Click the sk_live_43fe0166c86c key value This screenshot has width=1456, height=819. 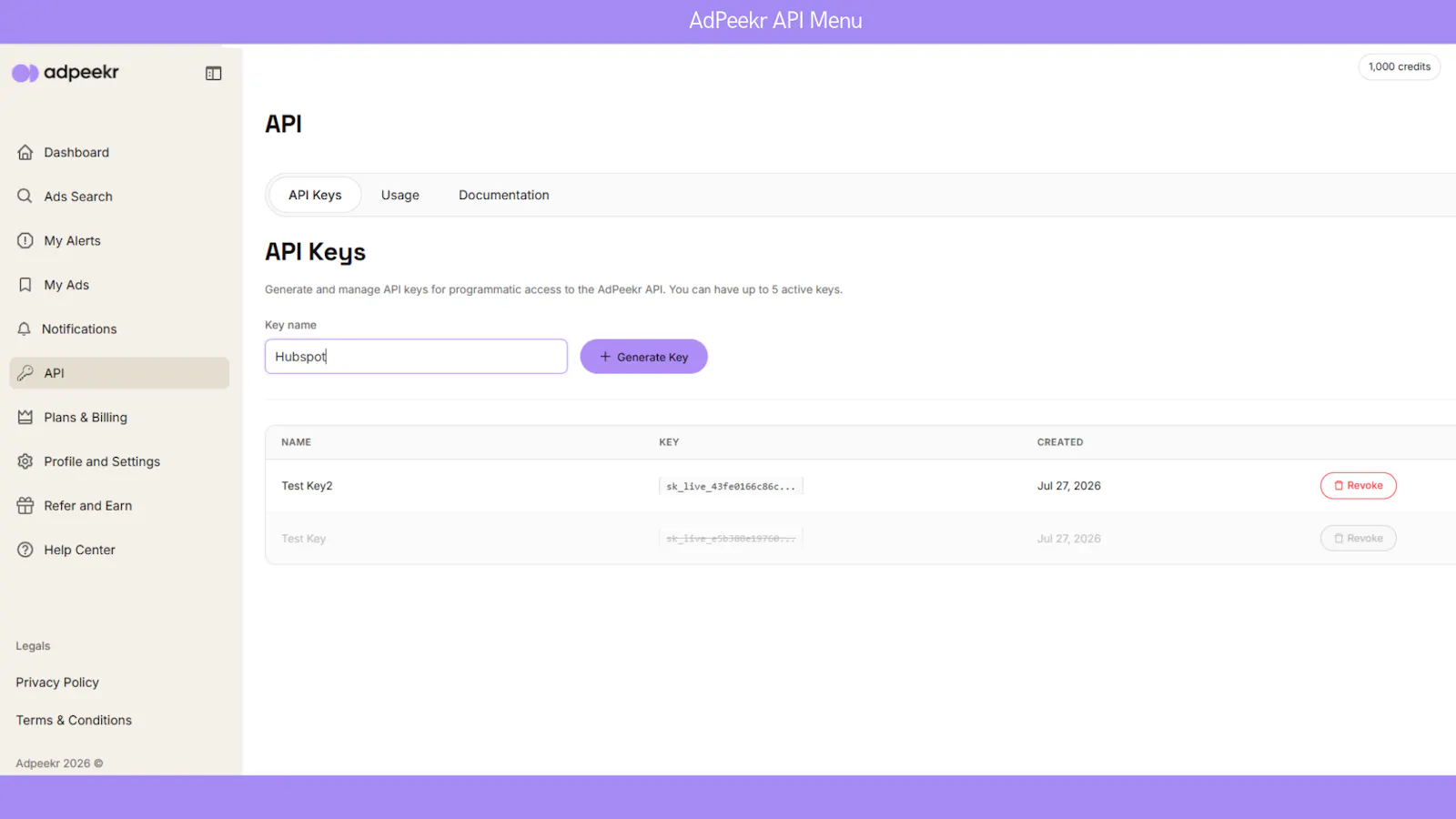pos(731,486)
